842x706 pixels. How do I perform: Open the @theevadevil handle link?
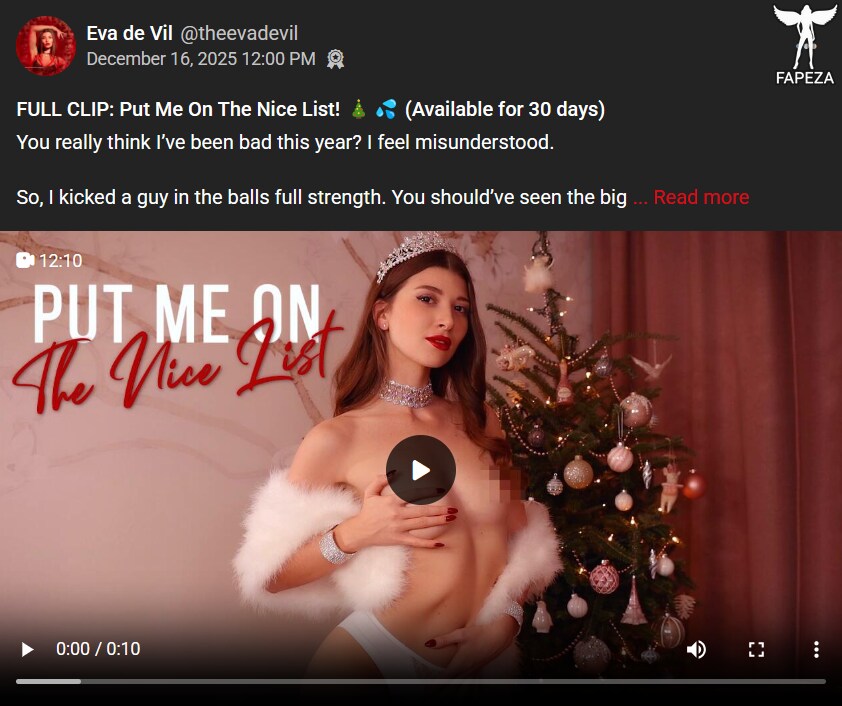pos(238,33)
